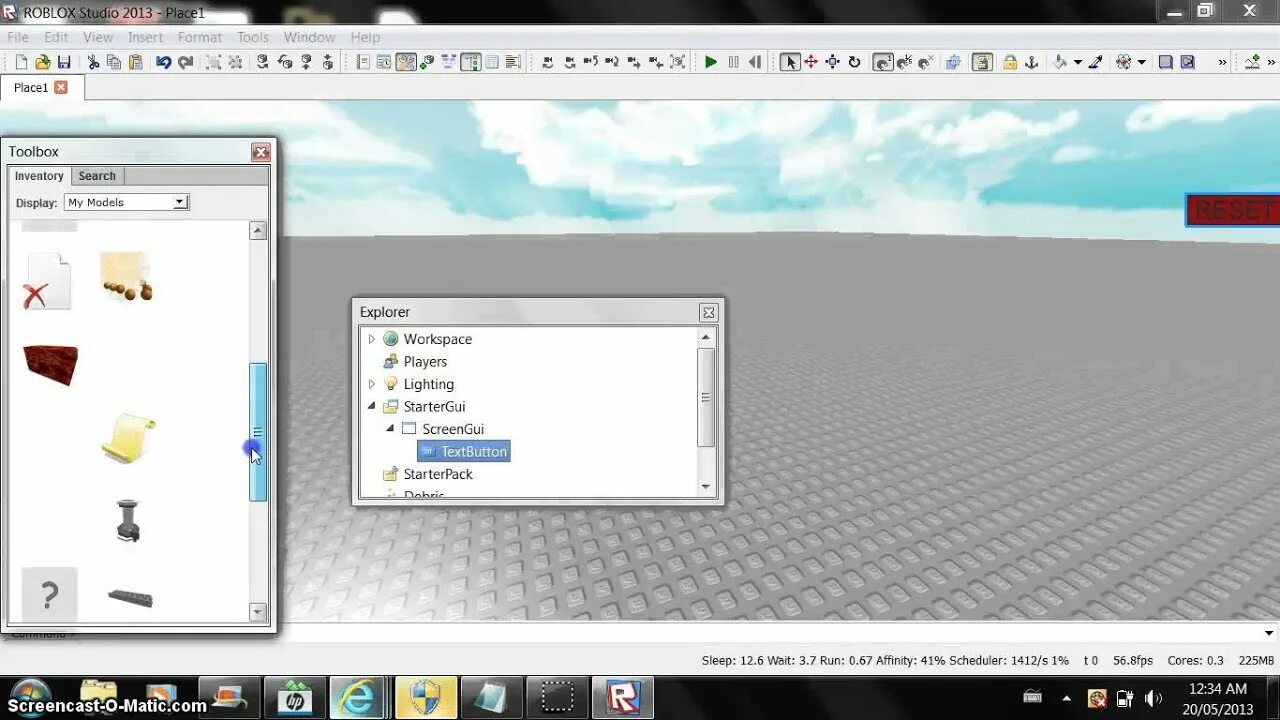Close the Explorer panel

[708, 312]
